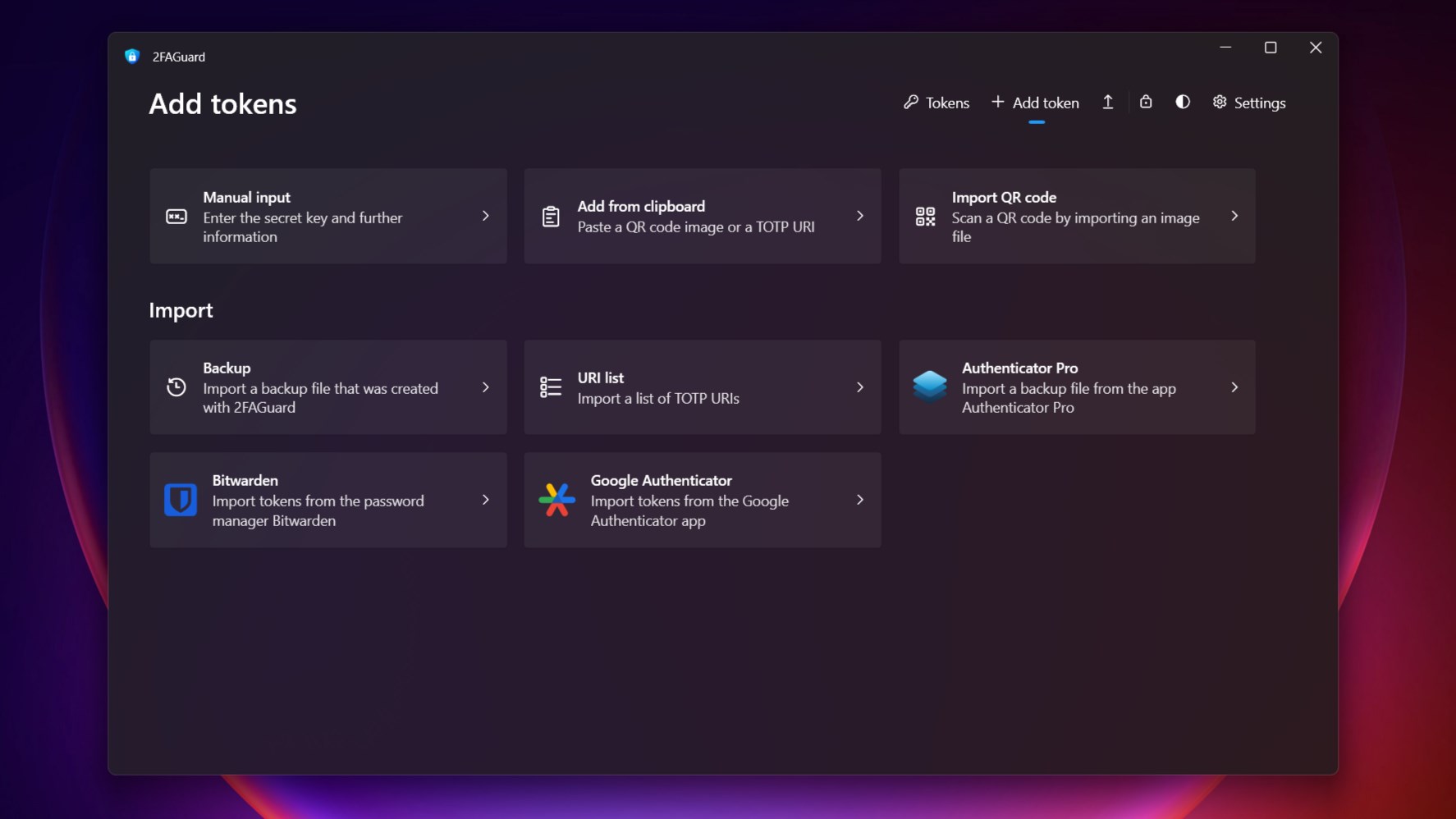The image size is (1456, 819).
Task: Select the Tokens key icon
Action: 912,102
